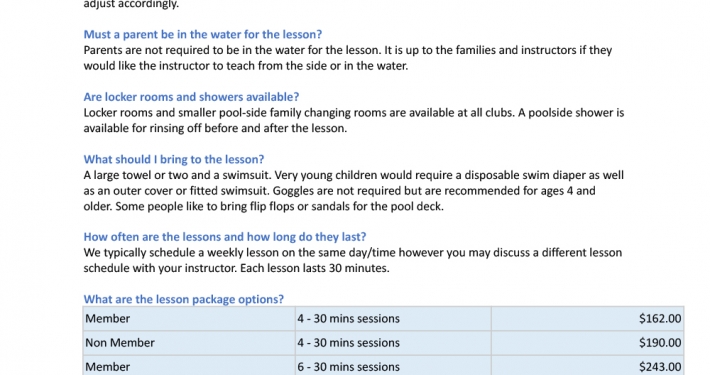Click the 'adjust accordingly' text at the top

131,4
